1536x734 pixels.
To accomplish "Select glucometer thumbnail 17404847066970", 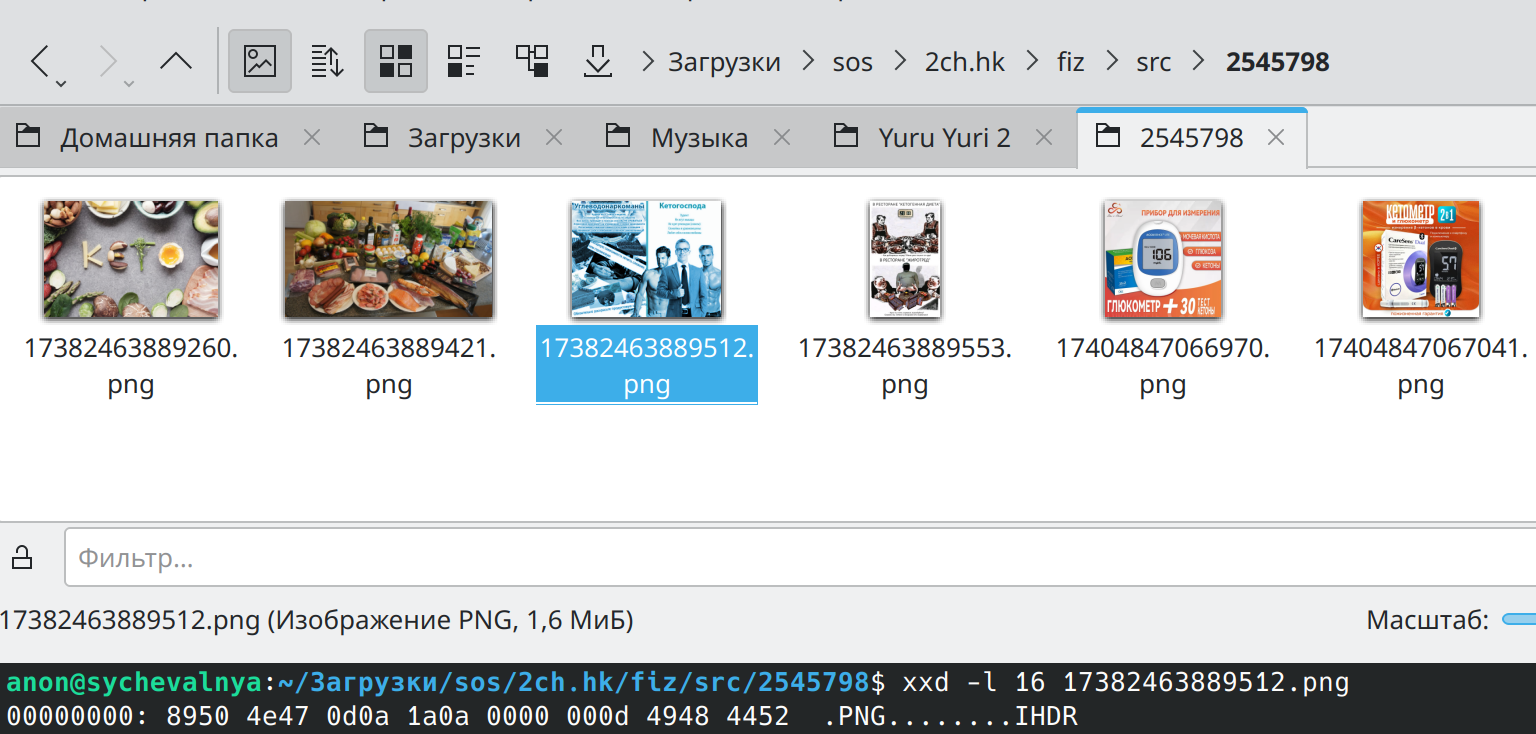I will click(1163, 259).
